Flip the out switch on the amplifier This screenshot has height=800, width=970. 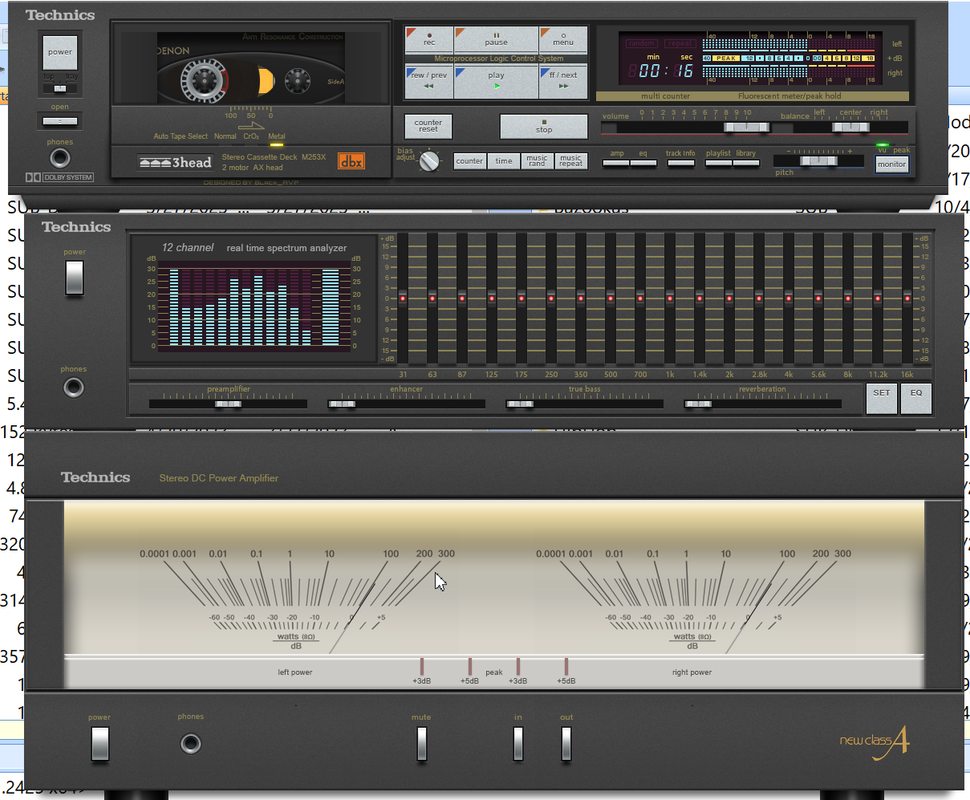tap(566, 743)
